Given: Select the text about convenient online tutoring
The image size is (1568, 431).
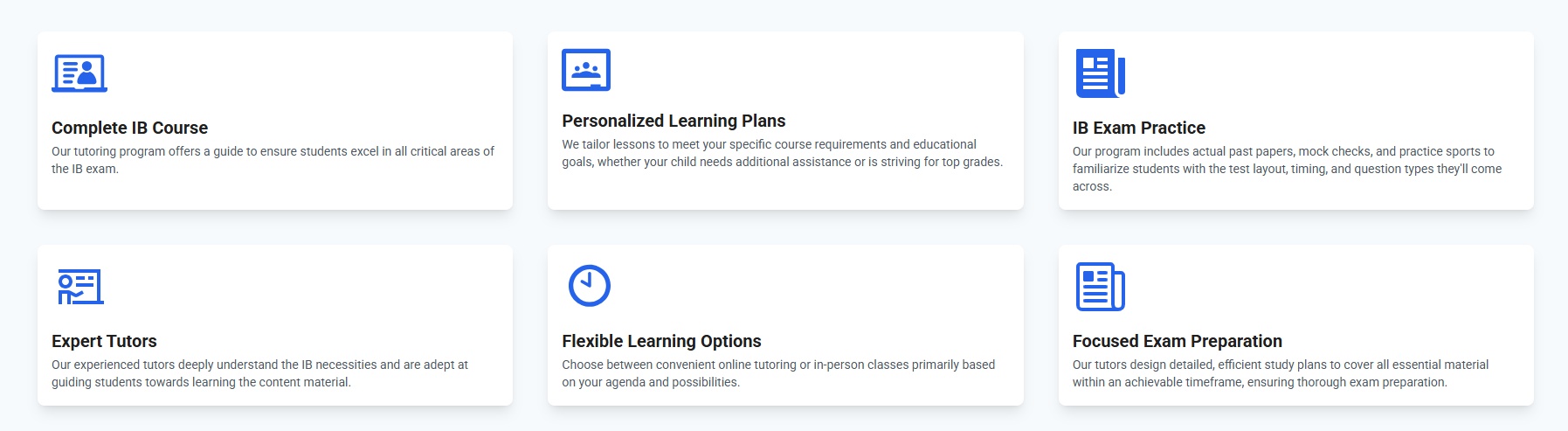Looking at the screenshot, I should pyautogui.click(x=777, y=373).
